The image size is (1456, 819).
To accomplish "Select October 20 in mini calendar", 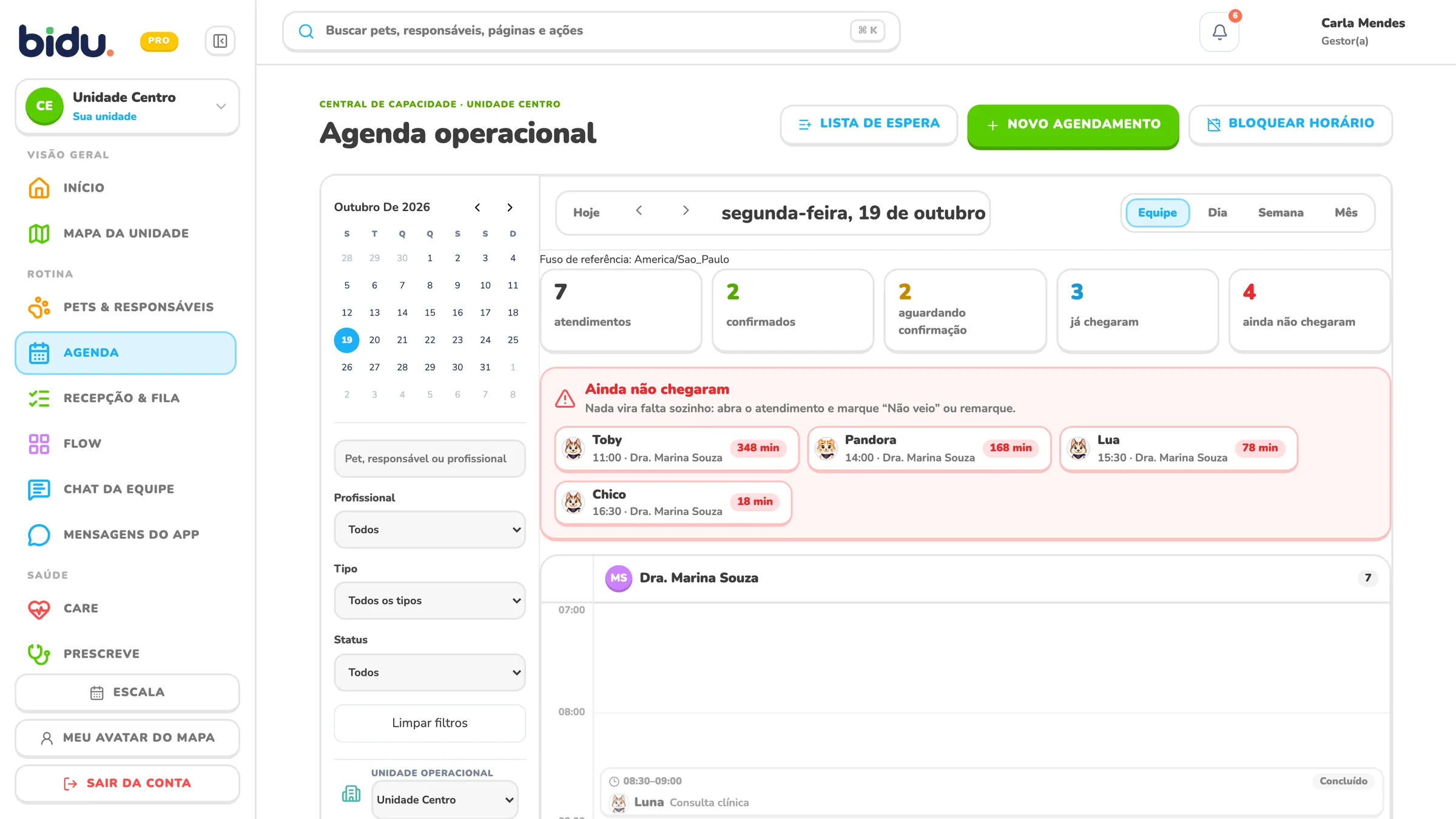I will click(374, 340).
